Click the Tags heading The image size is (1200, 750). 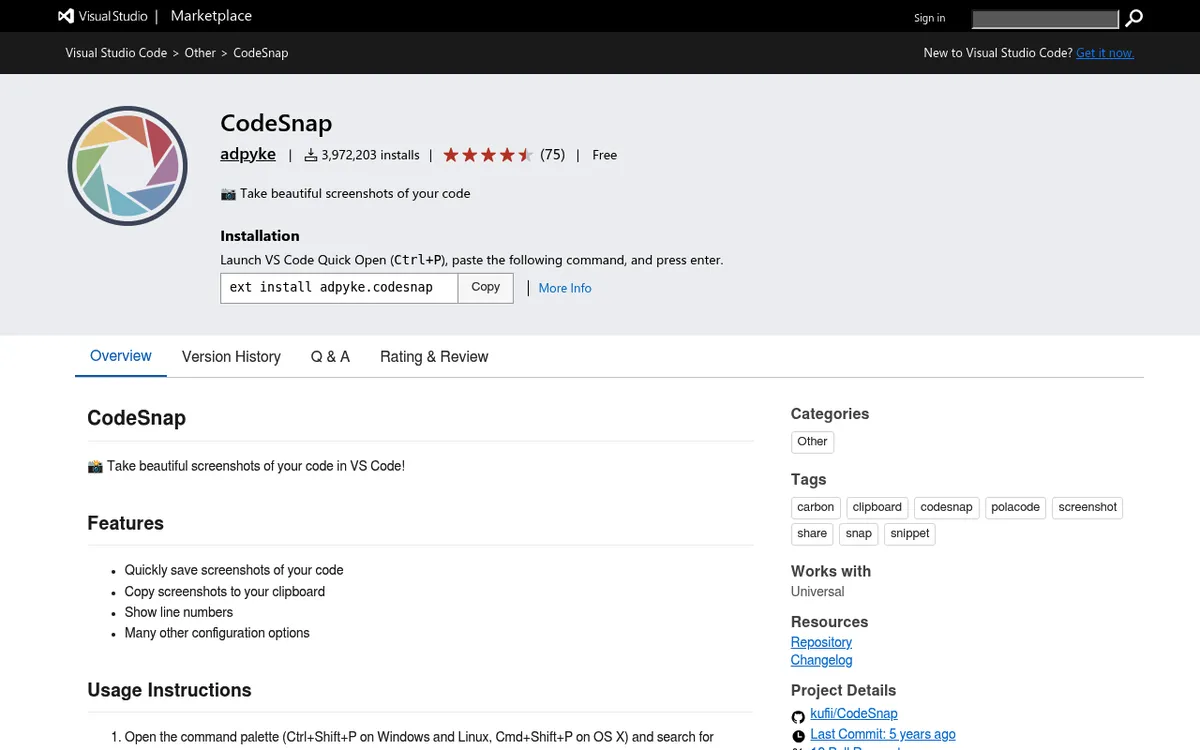(x=809, y=480)
